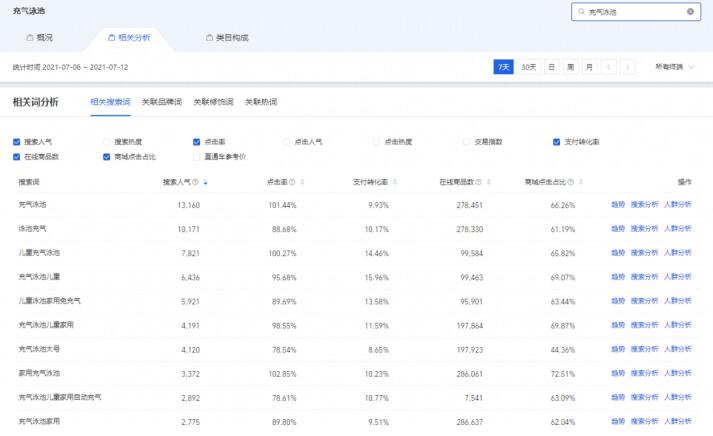Choose the 周 date granularity button
Image resolution: width=713 pixels, height=436 pixels.
(x=571, y=67)
